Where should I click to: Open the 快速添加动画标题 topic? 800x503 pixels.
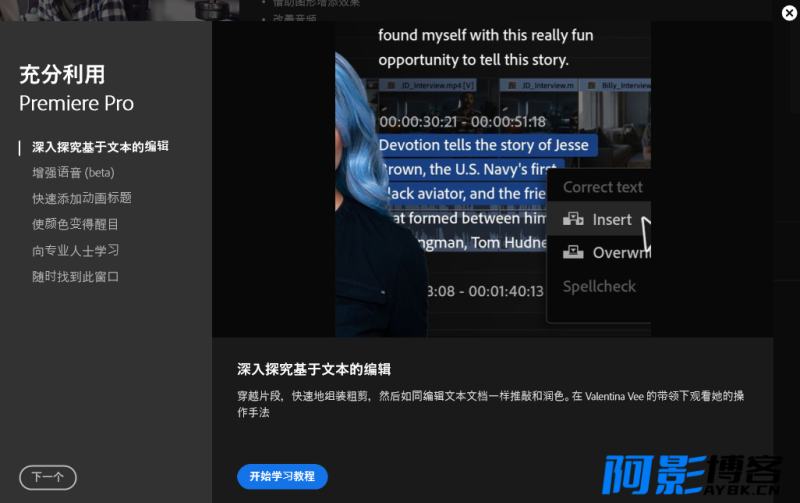coord(82,198)
